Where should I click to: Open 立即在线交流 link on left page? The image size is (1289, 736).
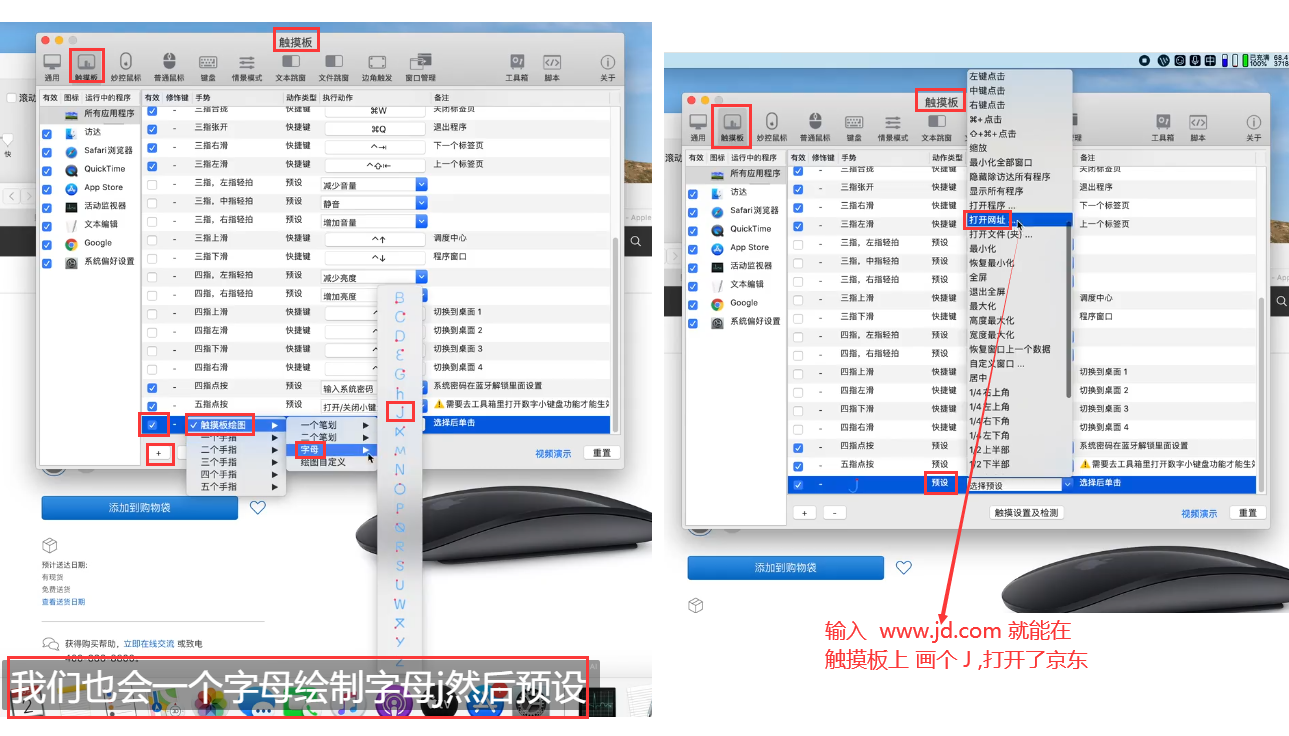tap(149, 643)
